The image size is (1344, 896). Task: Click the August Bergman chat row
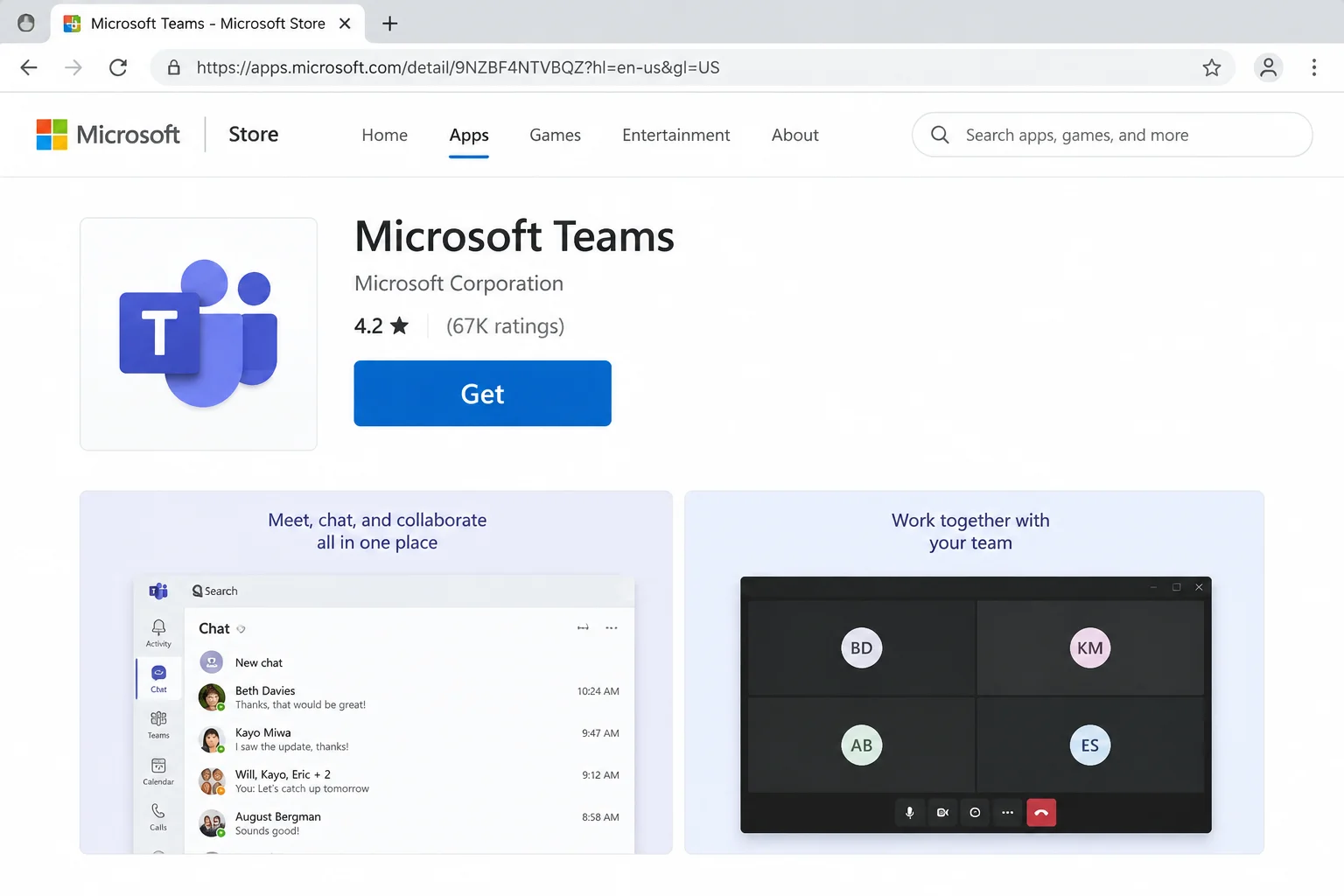click(x=409, y=823)
